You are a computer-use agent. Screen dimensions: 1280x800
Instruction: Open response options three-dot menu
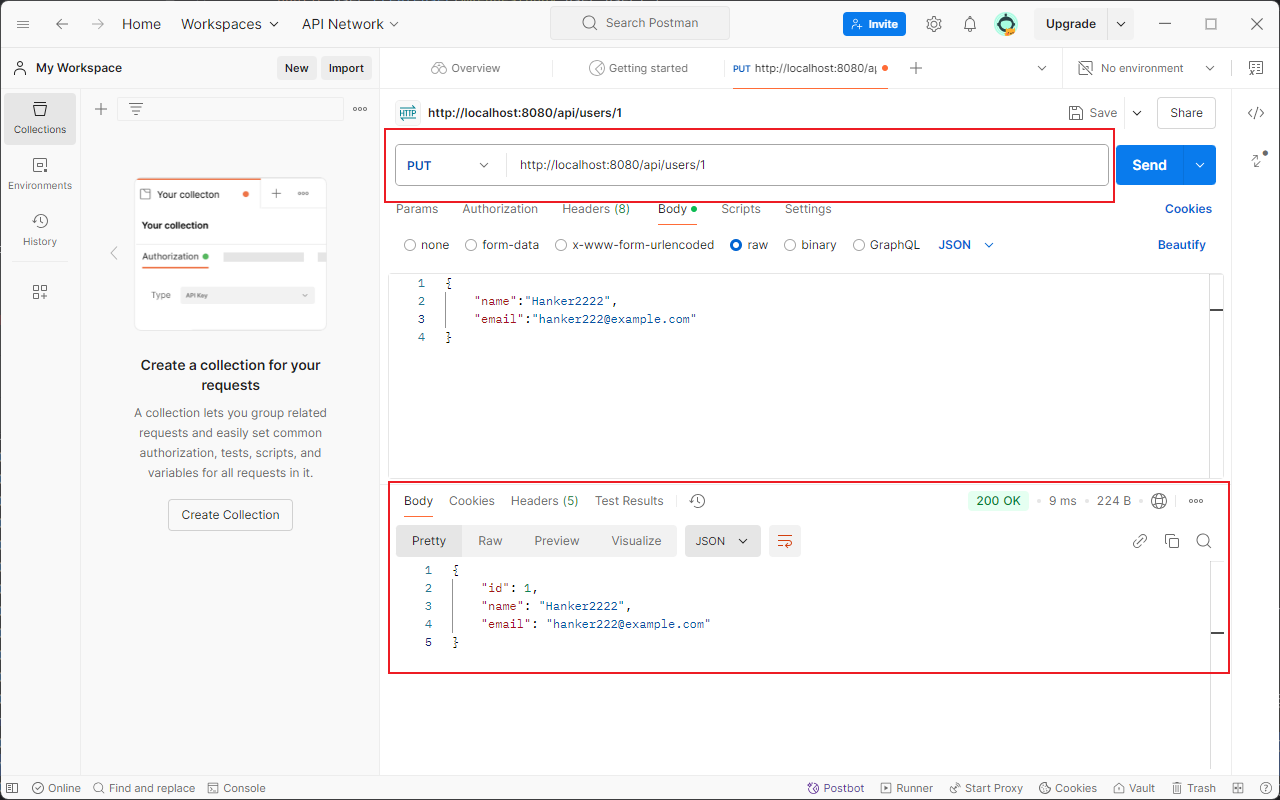[1196, 501]
